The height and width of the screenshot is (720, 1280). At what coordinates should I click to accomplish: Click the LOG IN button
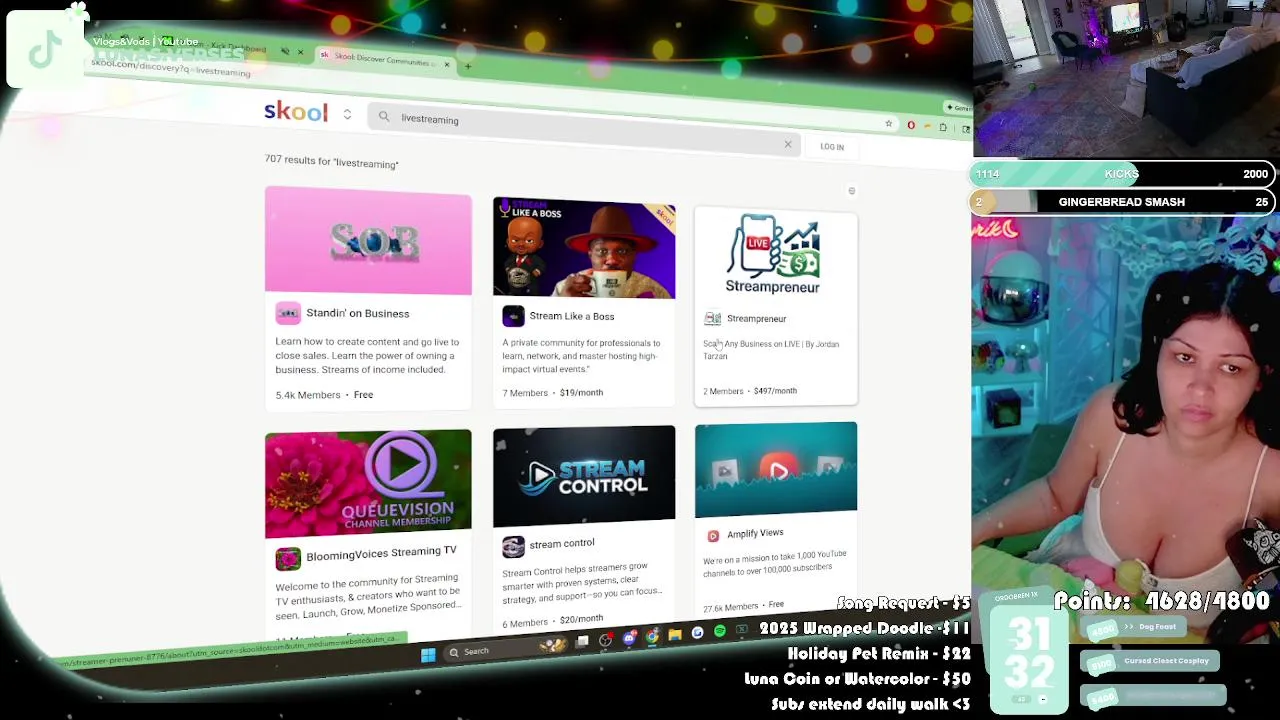(x=832, y=147)
